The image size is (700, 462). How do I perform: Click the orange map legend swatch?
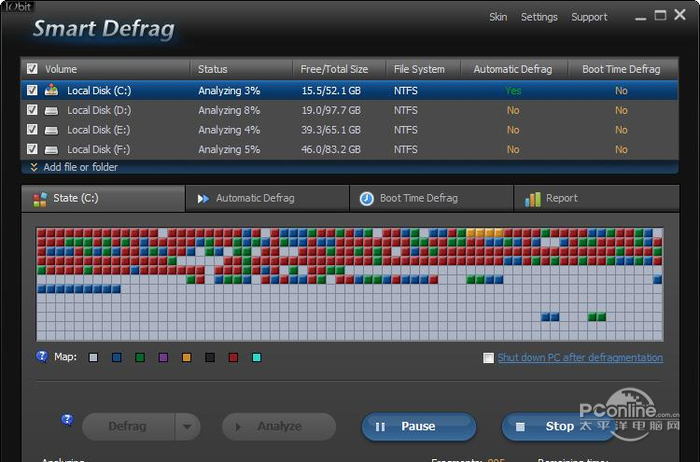[x=187, y=358]
